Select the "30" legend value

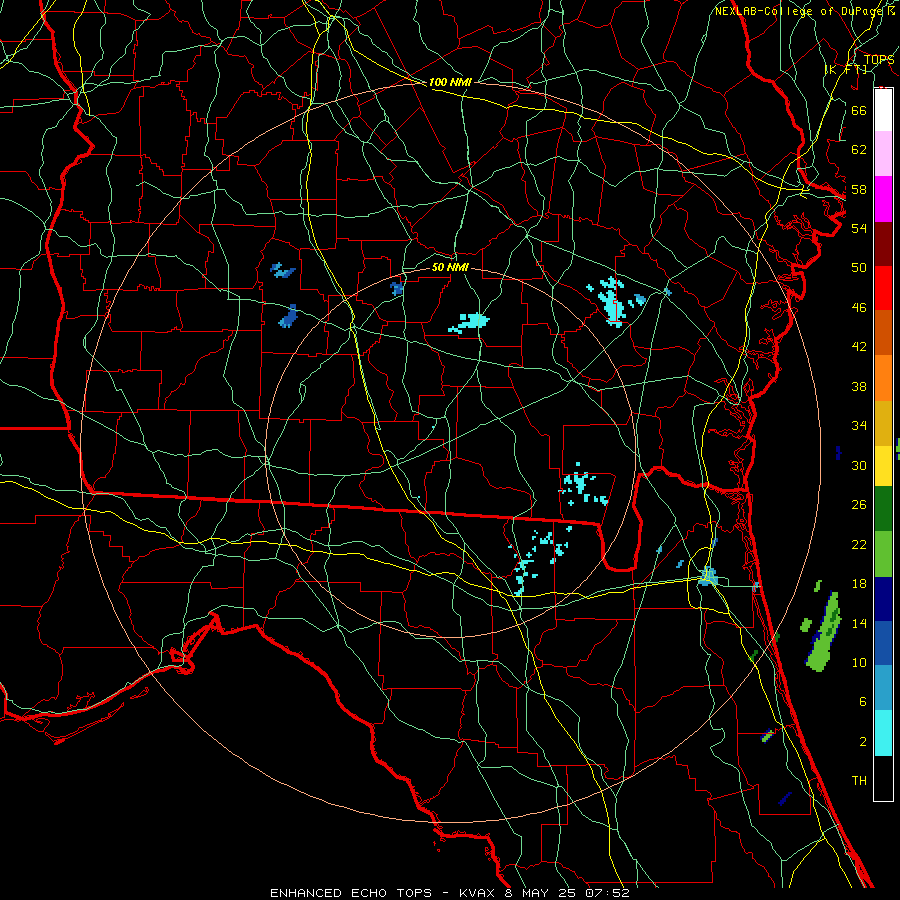pyautogui.click(x=859, y=465)
